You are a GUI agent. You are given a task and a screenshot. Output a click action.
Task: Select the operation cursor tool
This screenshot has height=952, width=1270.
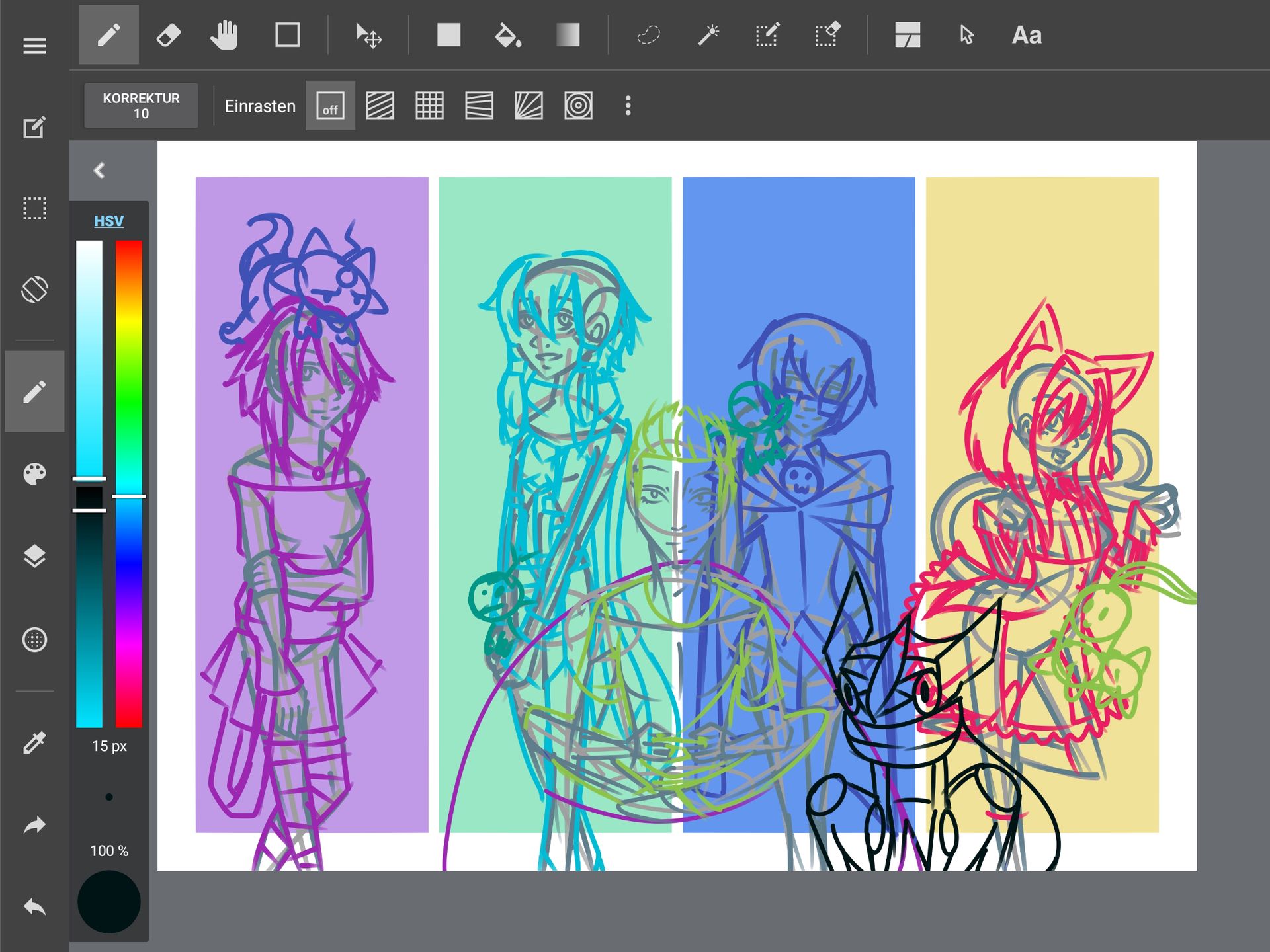967,35
